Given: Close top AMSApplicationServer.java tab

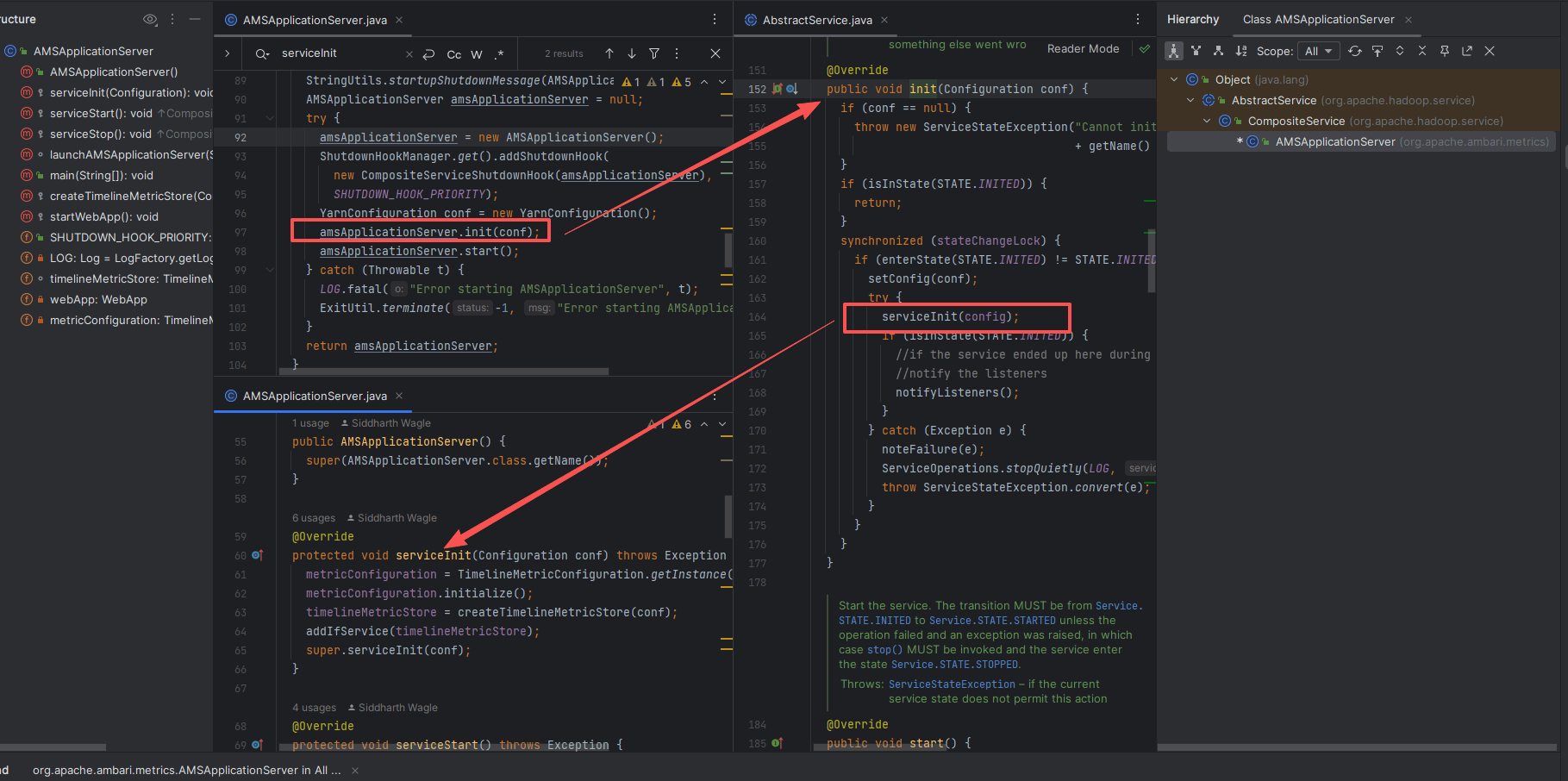Looking at the screenshot, I should (x=399, y=20).
